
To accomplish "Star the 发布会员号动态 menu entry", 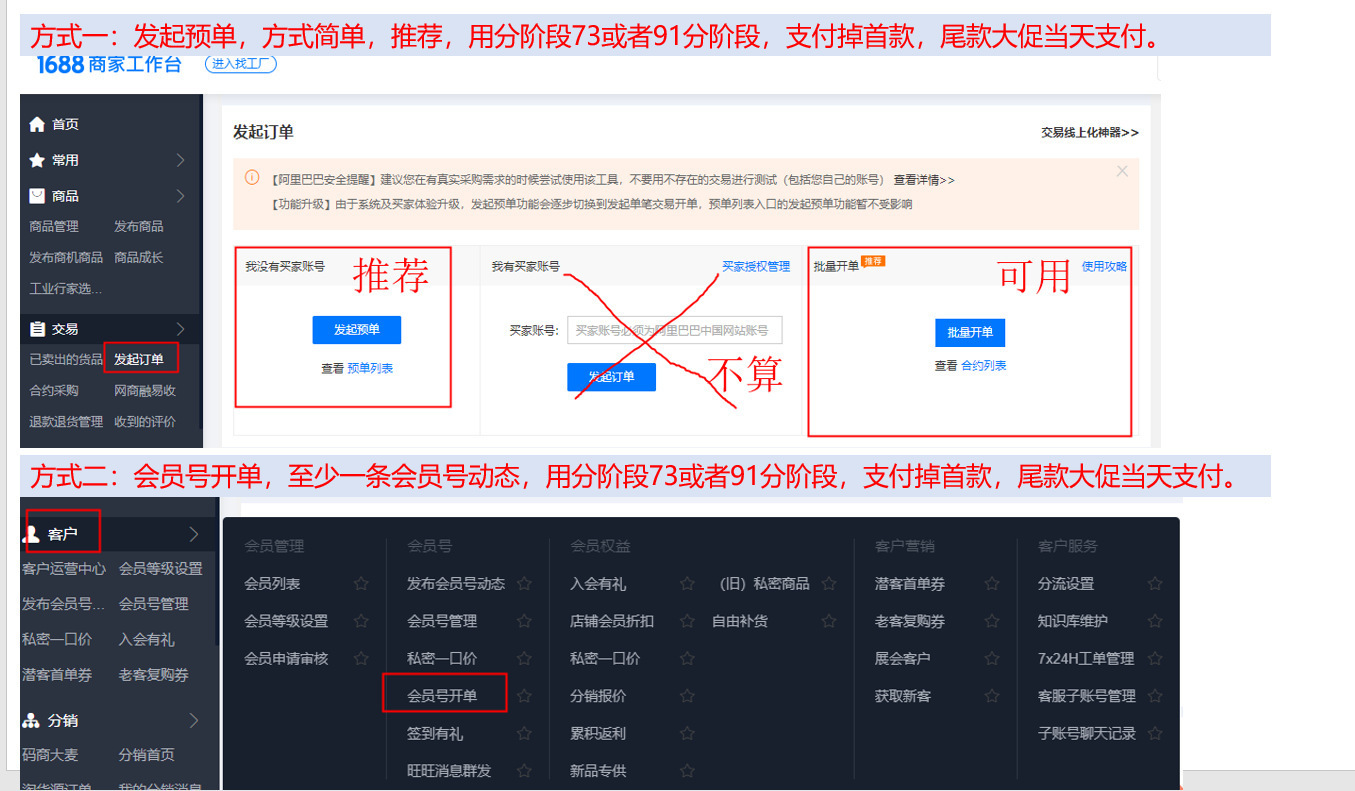I will point(524,584).
